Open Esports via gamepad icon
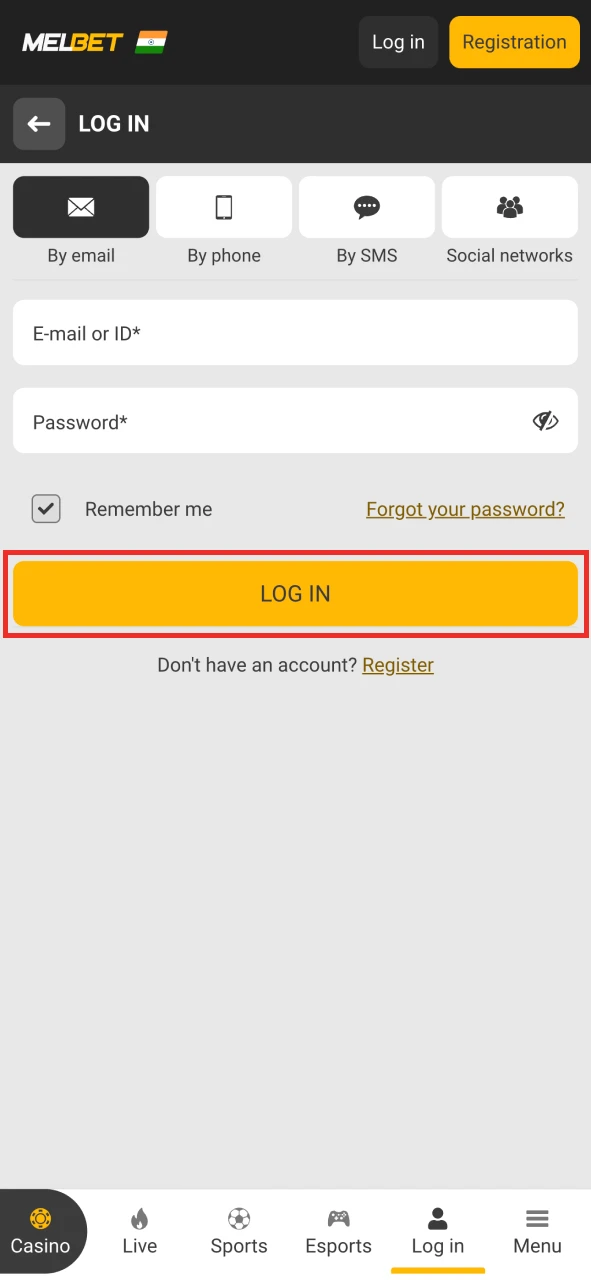 click(338, 1218)
